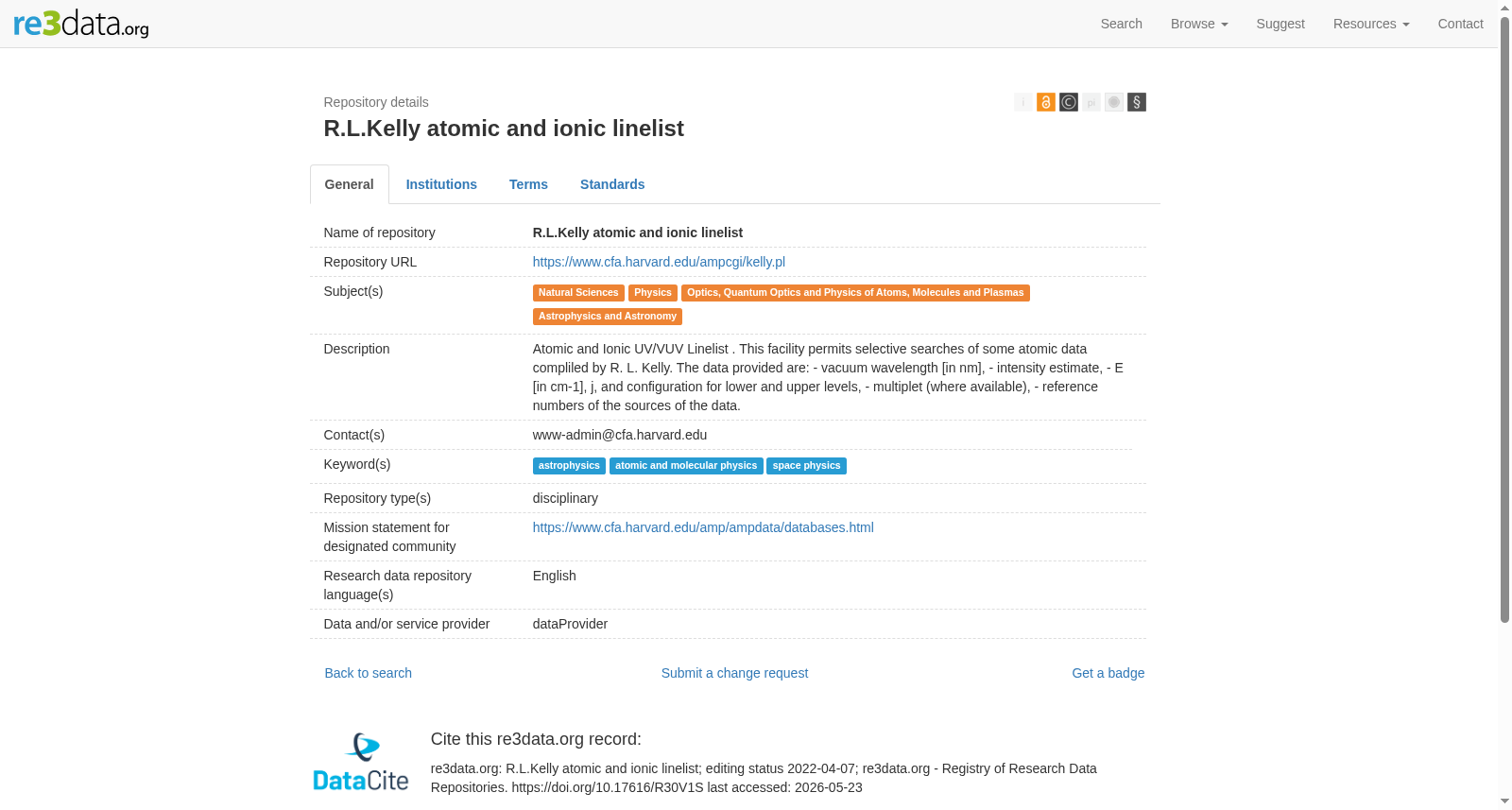Click the orange open access padlock icon
Screen dimensions: 1512x810
coord(1046,102)
